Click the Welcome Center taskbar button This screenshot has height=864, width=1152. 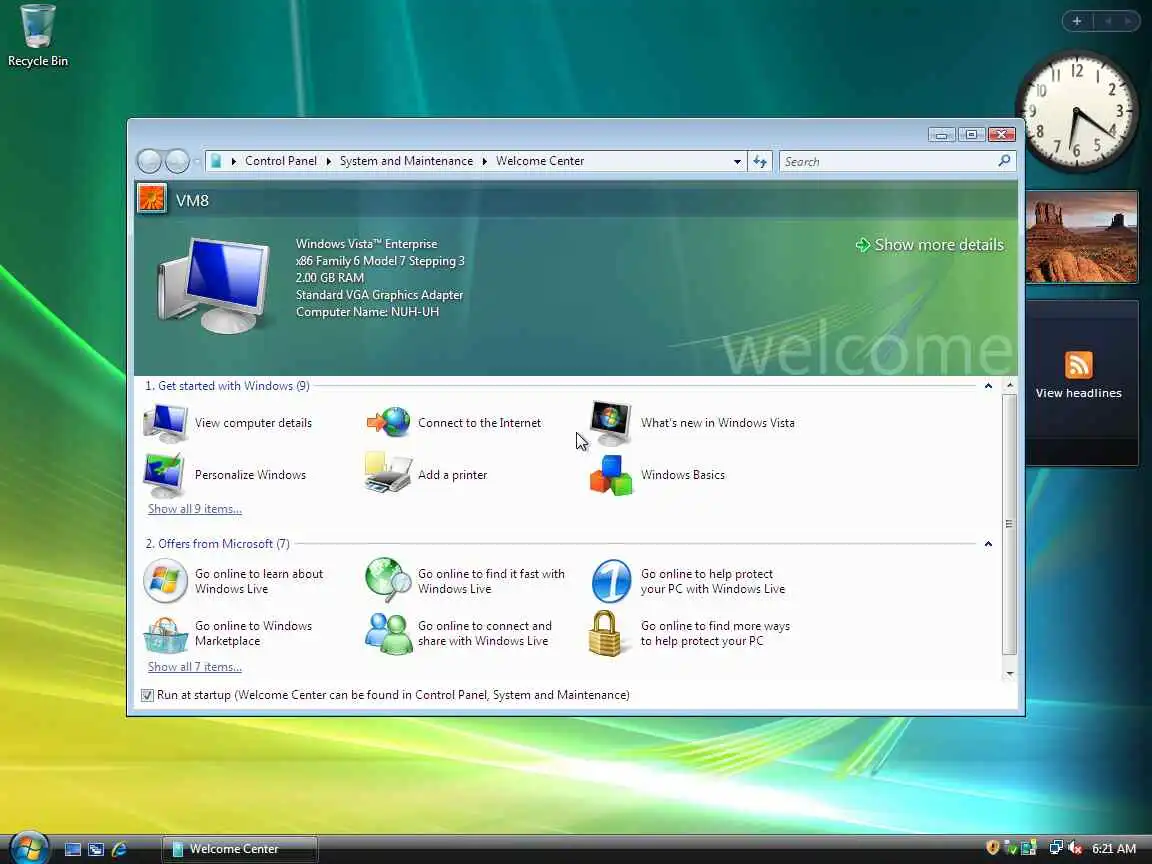pyautogui.click(x=240, y=849)
